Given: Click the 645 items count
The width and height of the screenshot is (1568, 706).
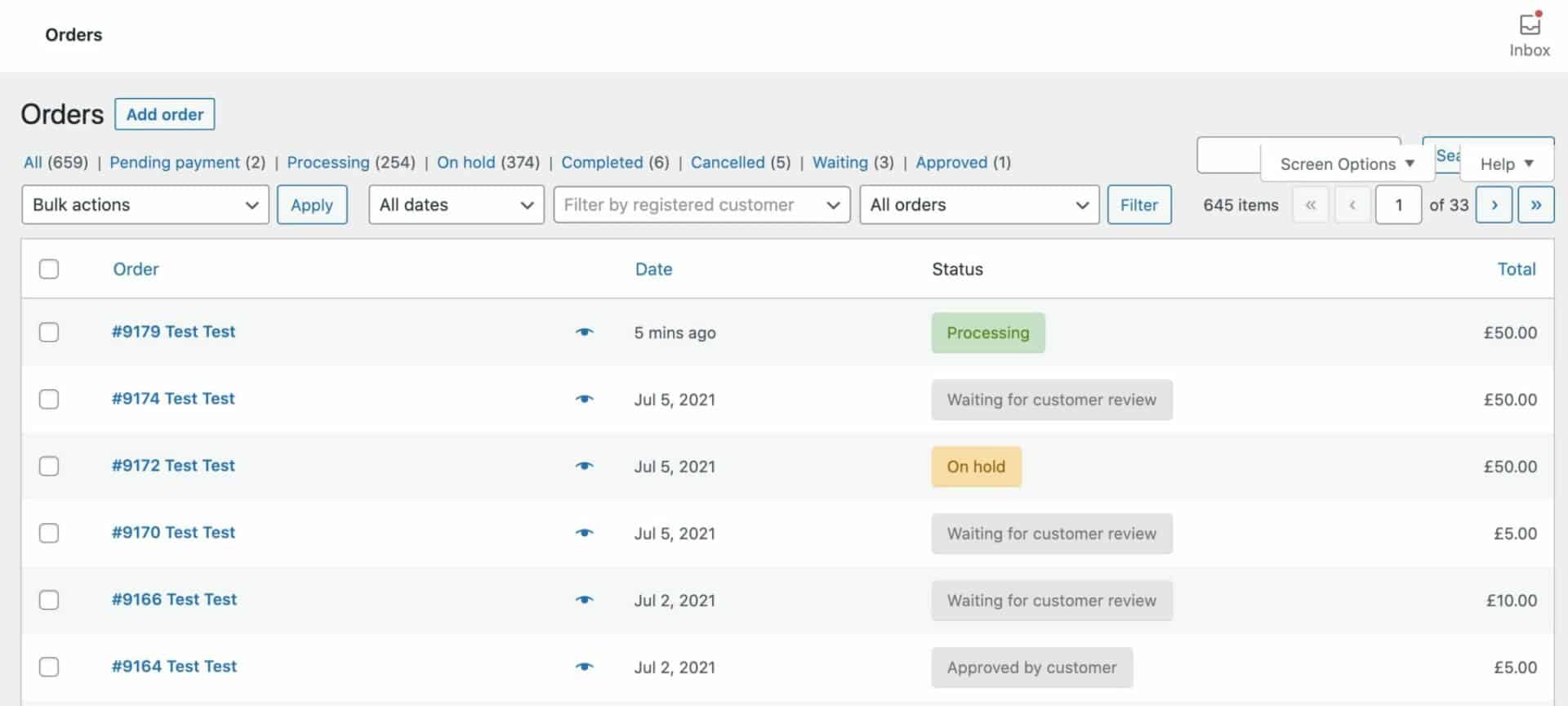Looking at the screenshot, I should 1241,205.
